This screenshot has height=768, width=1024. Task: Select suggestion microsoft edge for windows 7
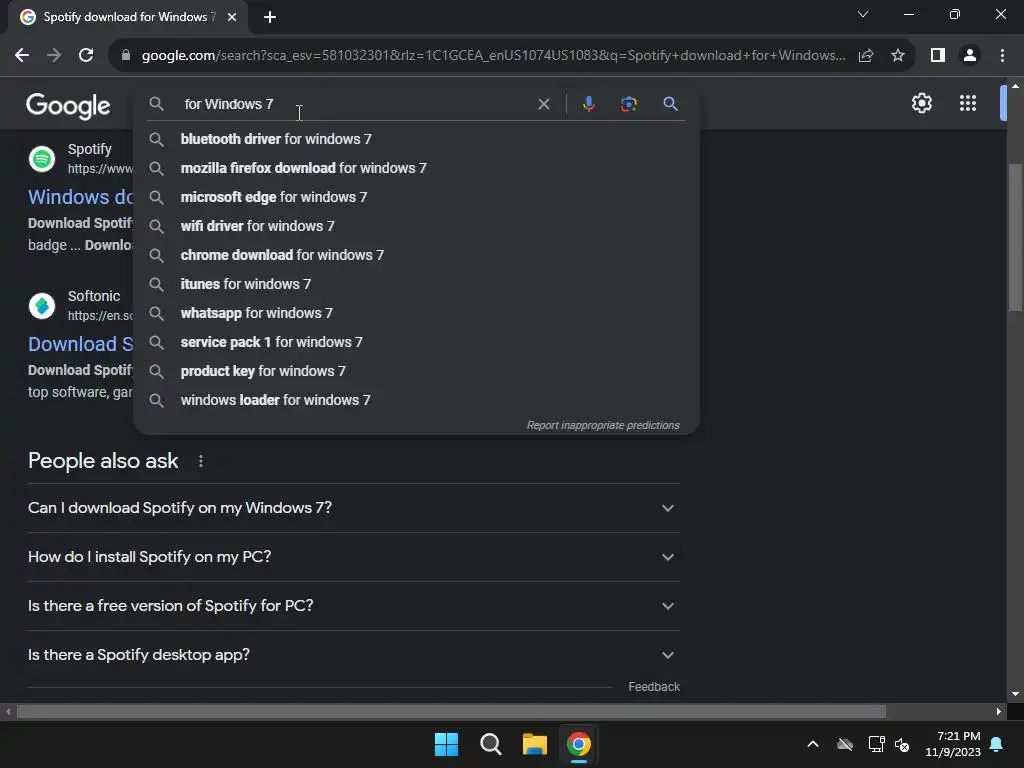417,197
